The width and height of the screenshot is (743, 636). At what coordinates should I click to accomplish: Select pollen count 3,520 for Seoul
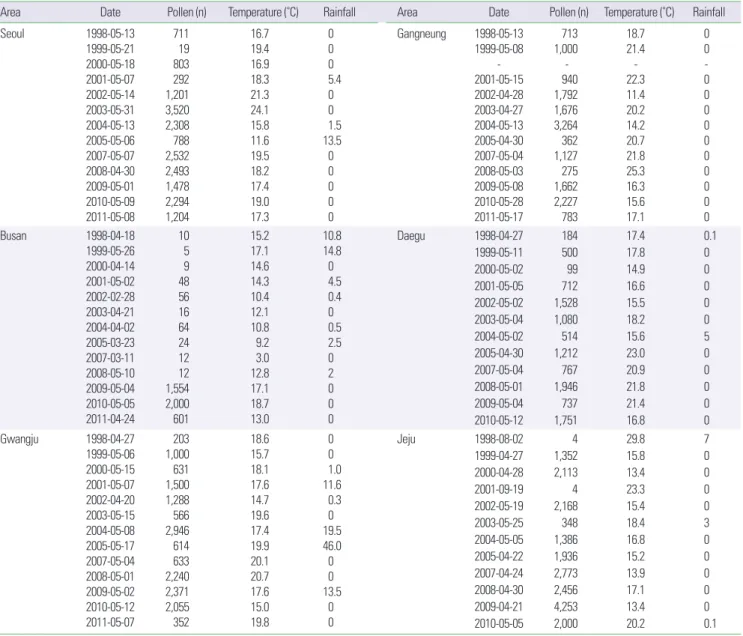click(177, 110)
